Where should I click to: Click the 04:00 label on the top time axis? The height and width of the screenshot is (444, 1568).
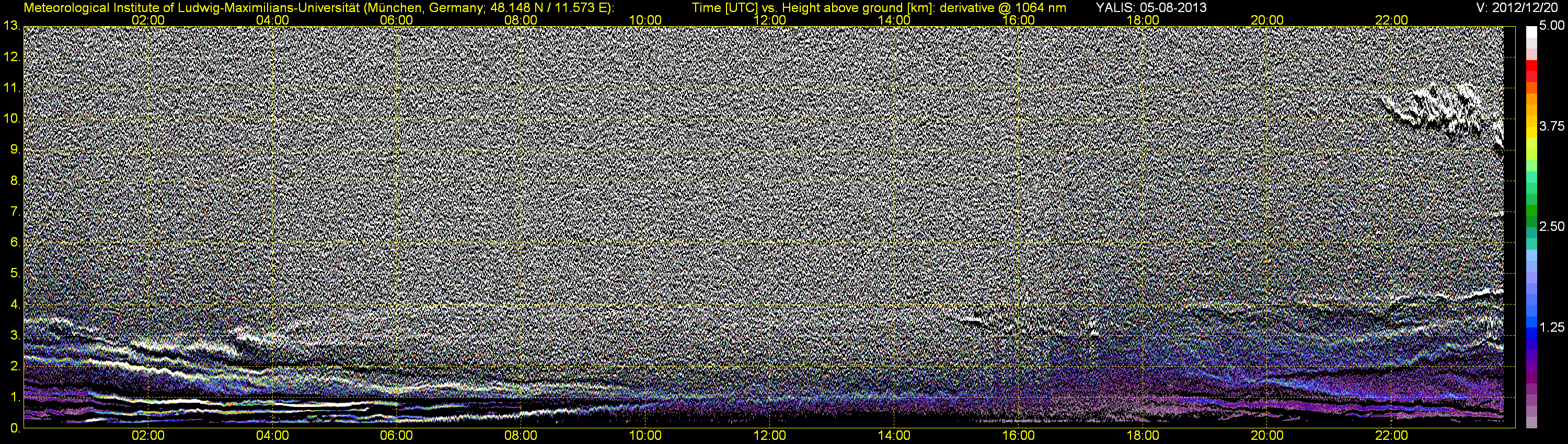(x=272, y=20)
